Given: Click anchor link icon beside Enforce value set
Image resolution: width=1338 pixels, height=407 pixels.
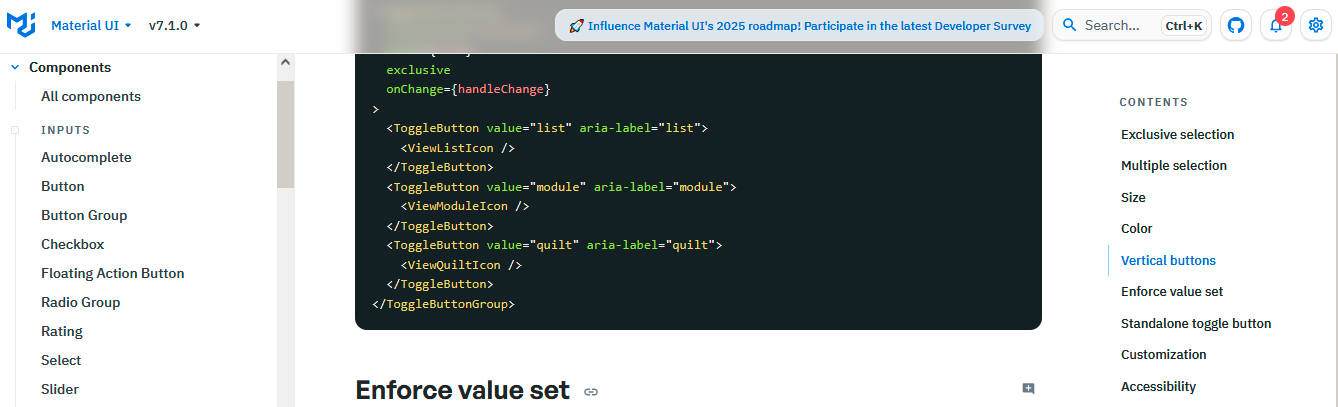Looking at the screenshot, I should point(591,391).
